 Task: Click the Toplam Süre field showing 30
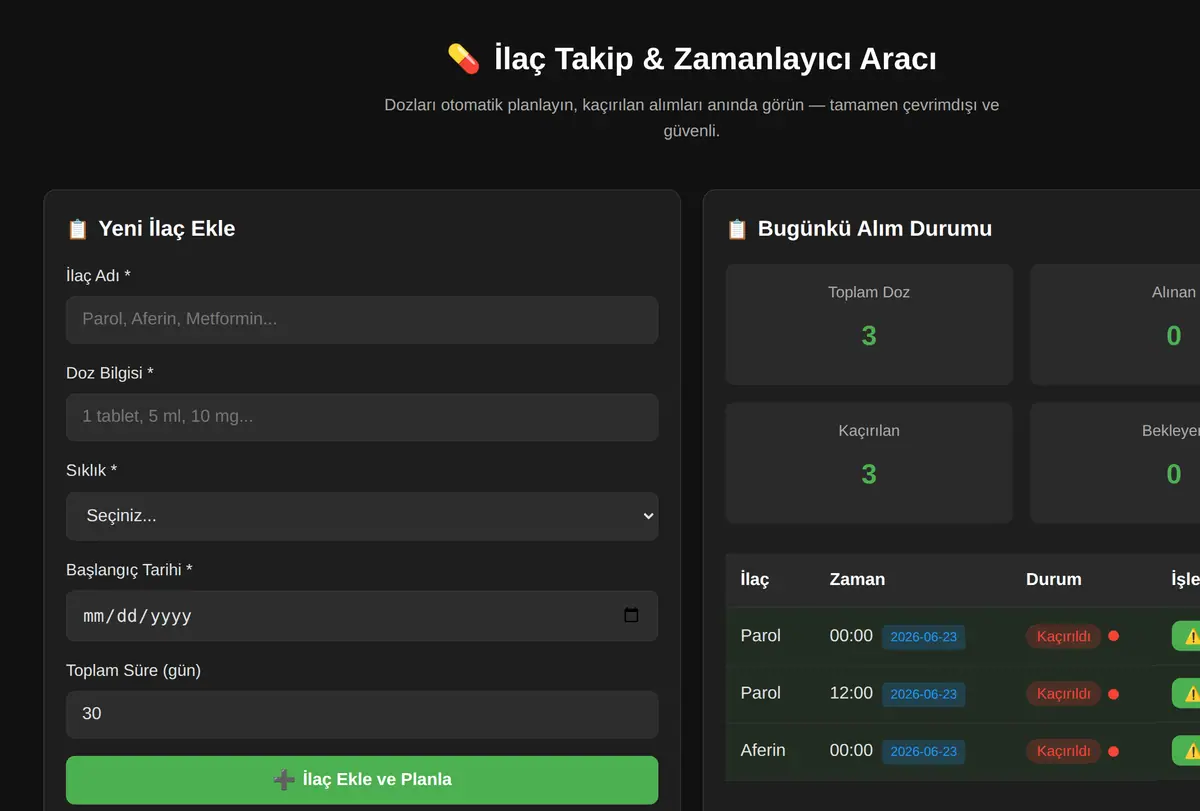[362, 714]
